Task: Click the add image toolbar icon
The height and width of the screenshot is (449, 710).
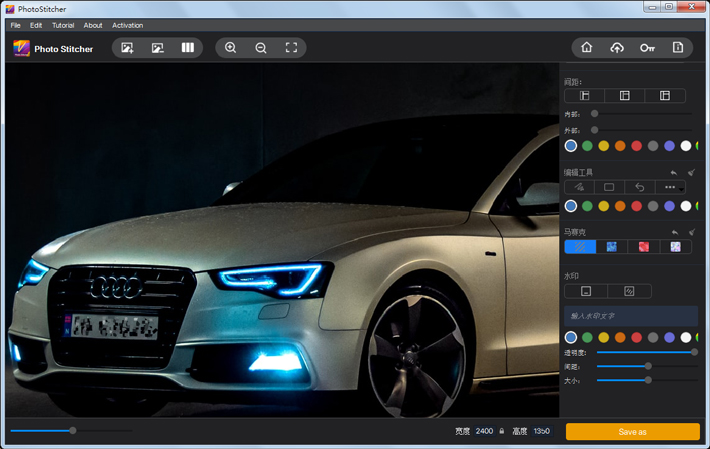Action: [127, 48]
